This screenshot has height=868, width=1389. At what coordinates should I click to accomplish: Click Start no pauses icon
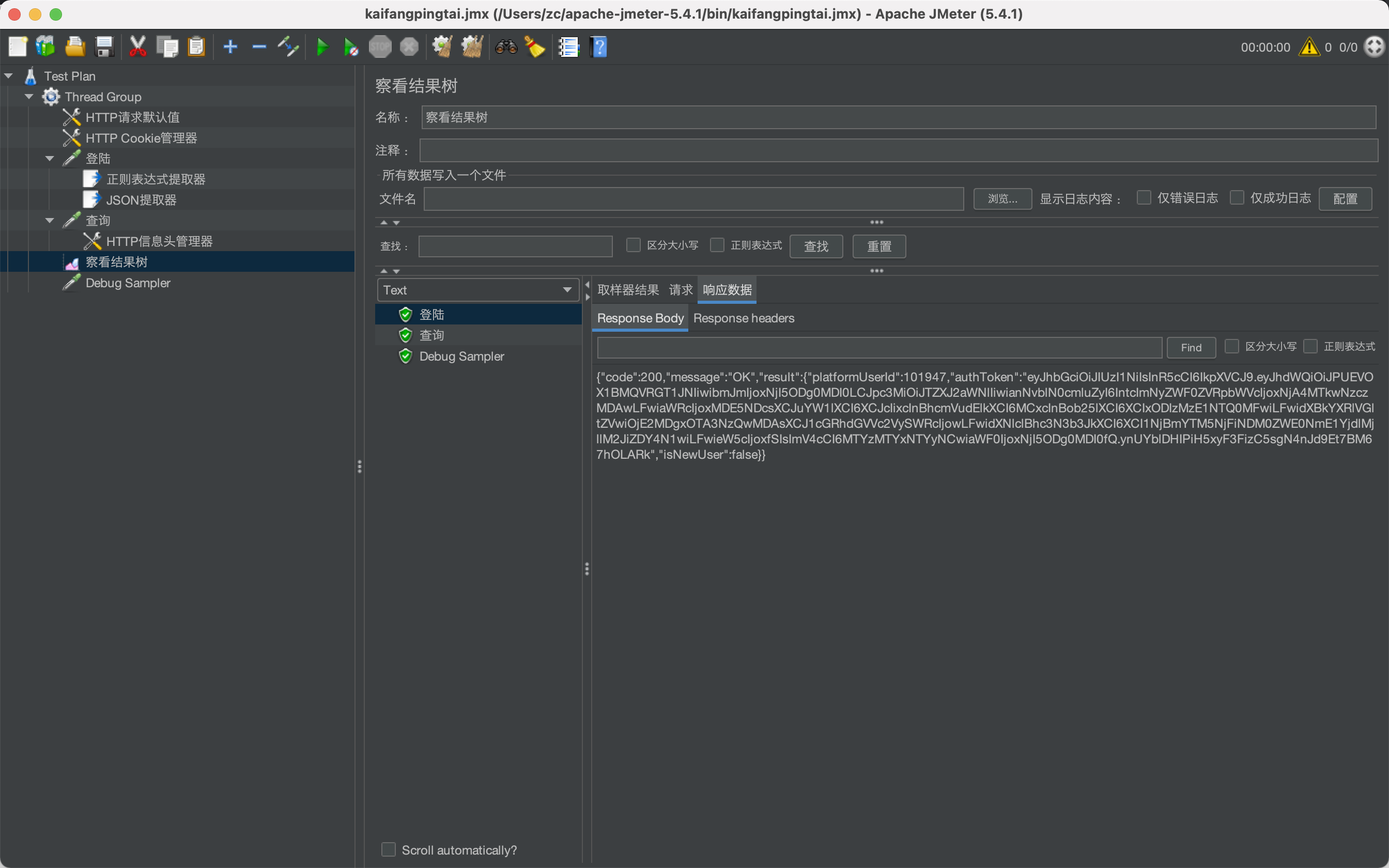pyautogui.click(x=351, y=47)
